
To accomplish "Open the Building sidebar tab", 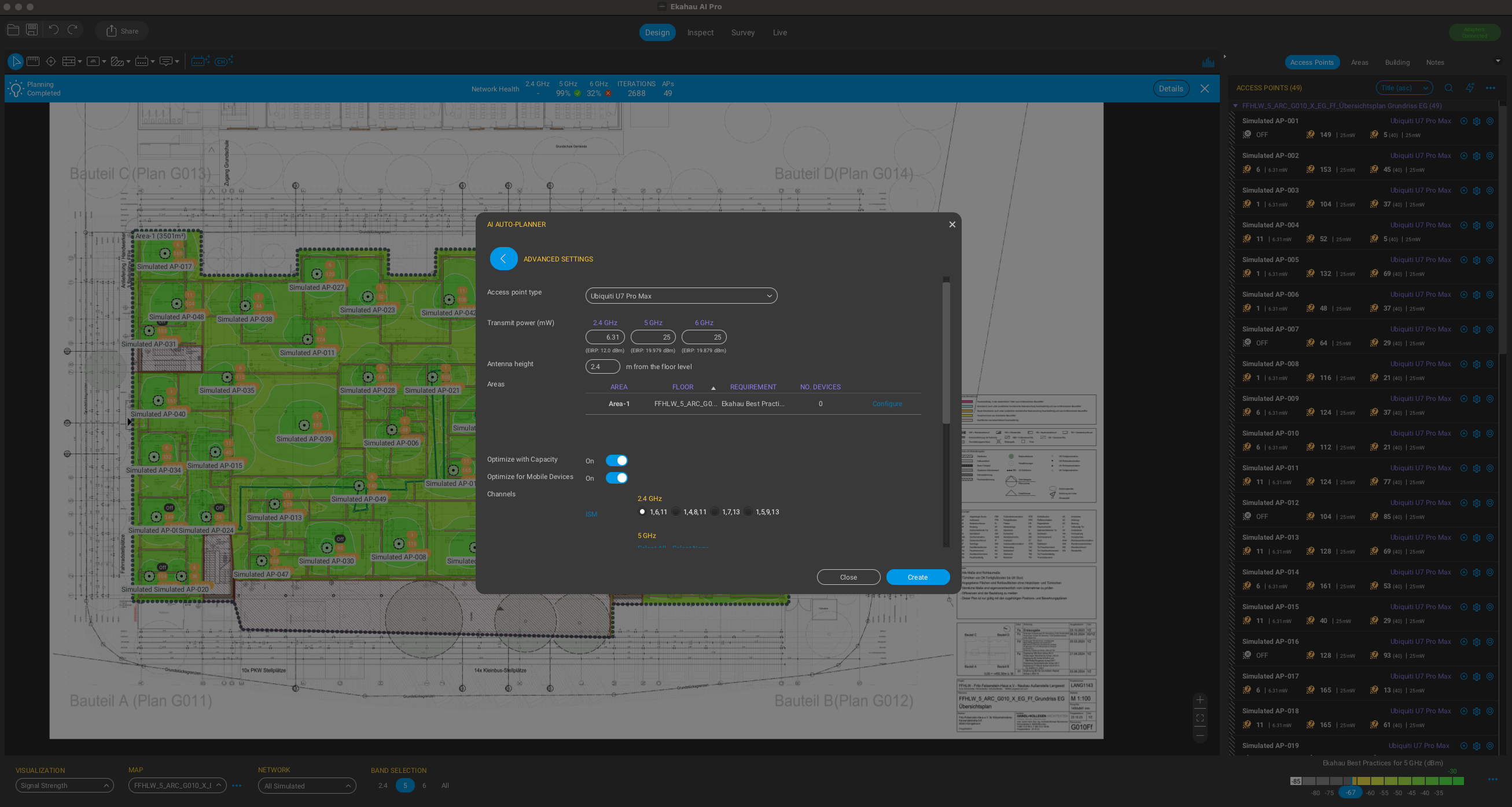I will pos(1397,63).
